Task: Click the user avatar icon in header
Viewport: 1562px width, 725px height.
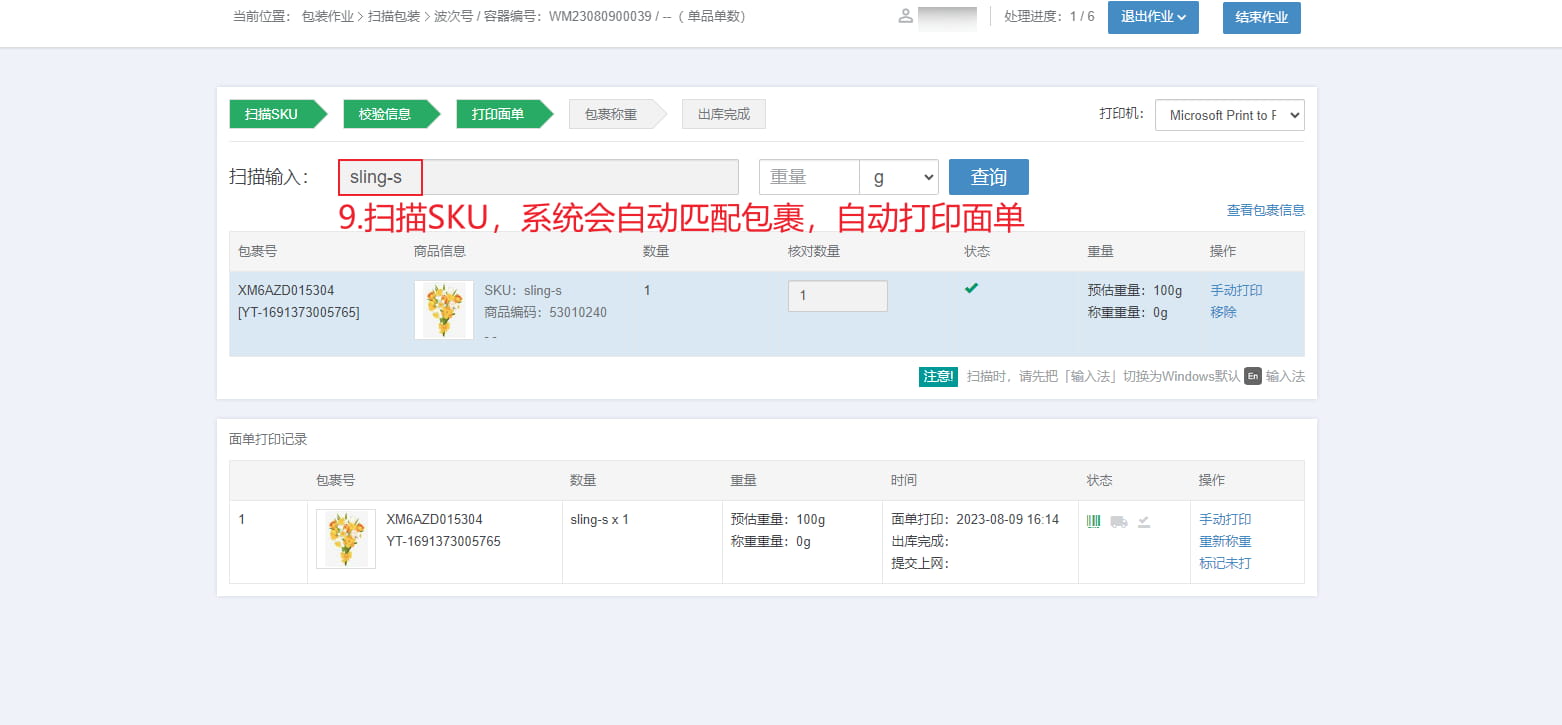Action: click(x=906, y=16)
